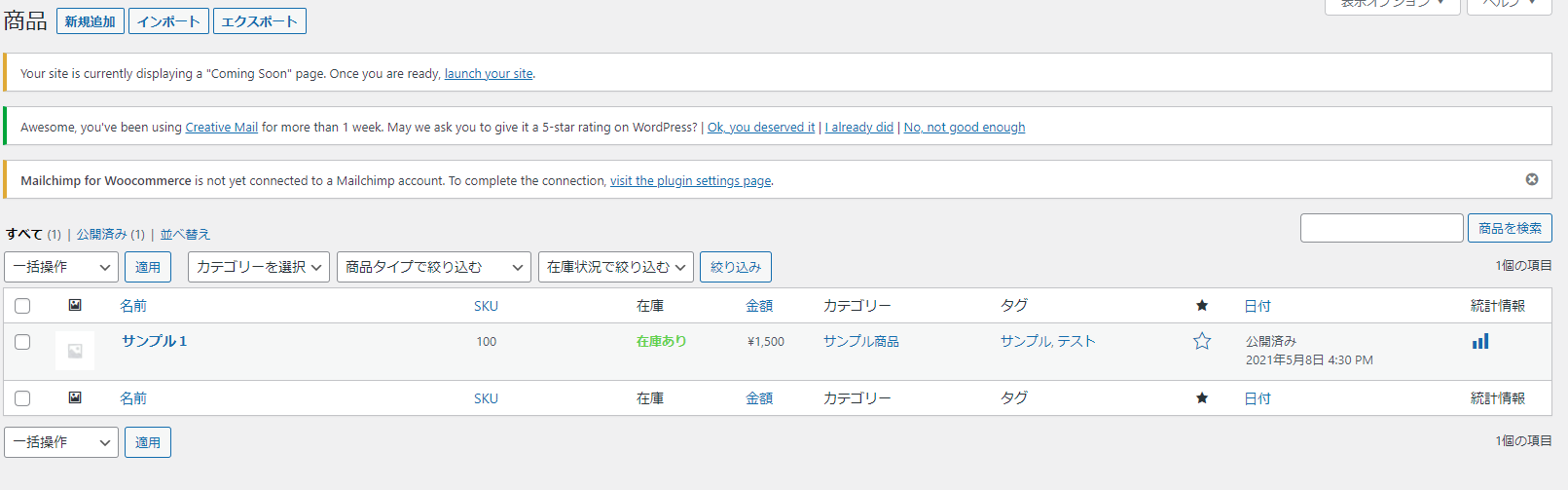Tick the checkbox for サンプル1 row

coord(22,342)
